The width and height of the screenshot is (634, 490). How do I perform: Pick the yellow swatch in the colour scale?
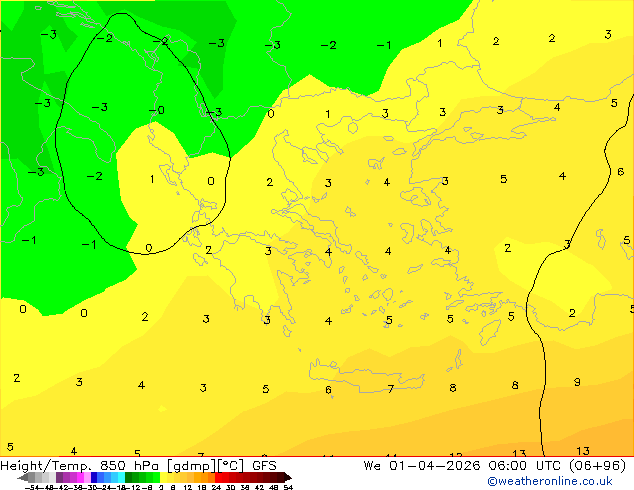163,477
